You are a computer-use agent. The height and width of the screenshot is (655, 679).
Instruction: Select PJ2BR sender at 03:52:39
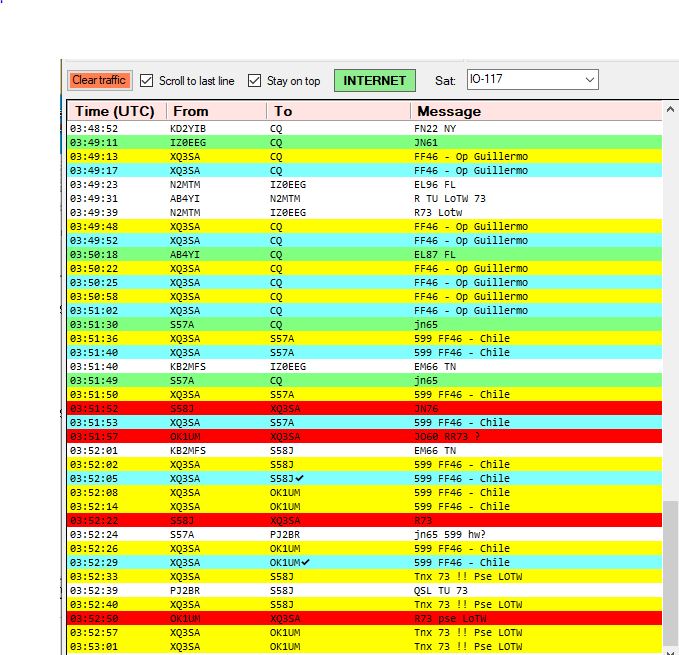click(x=185, y=590)
